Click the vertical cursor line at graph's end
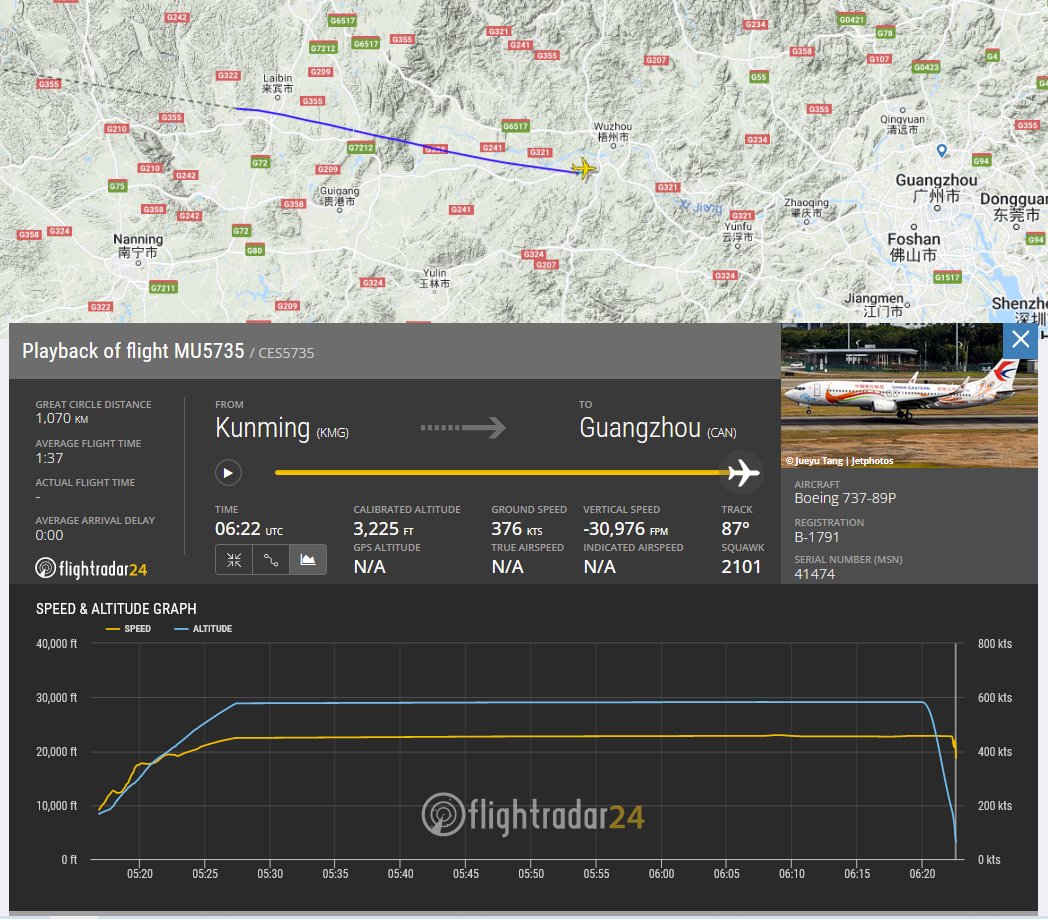This screenshot has height=919, width=1048. click(956, 750)
